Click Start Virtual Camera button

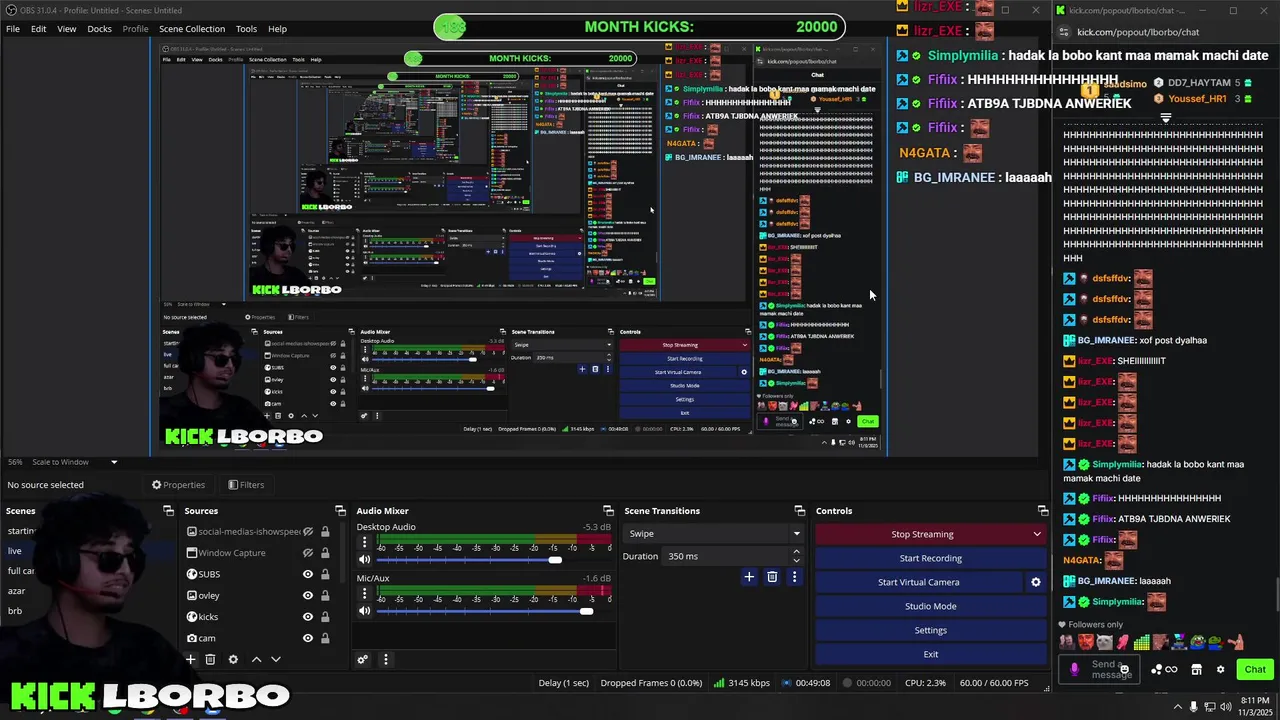click(x=918, y=582)
